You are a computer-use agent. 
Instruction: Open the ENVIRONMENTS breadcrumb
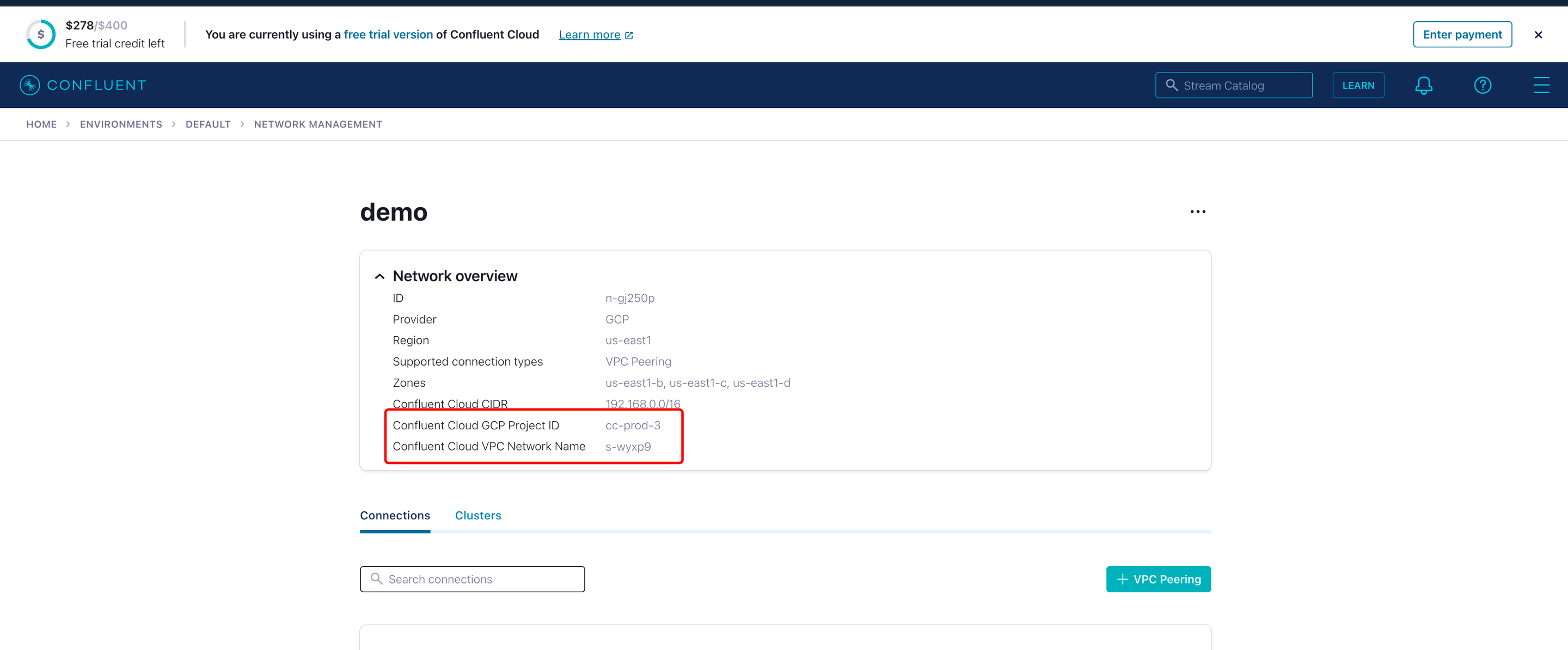click(x=120, y=124)
